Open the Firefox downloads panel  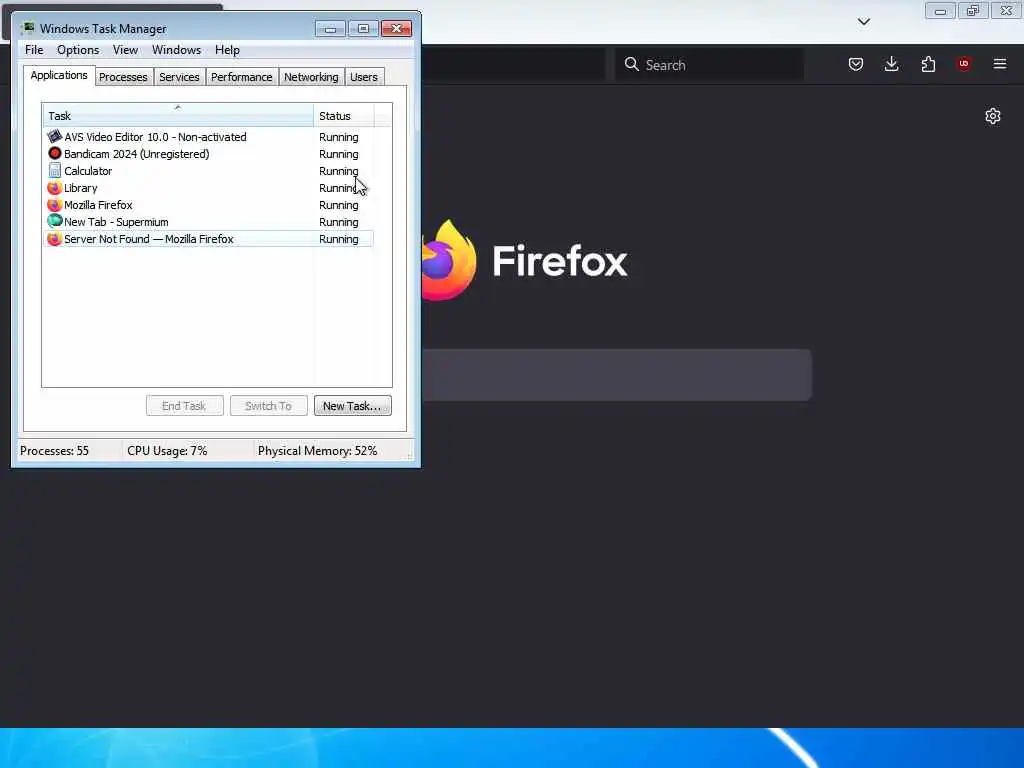[x=891, y=64]
